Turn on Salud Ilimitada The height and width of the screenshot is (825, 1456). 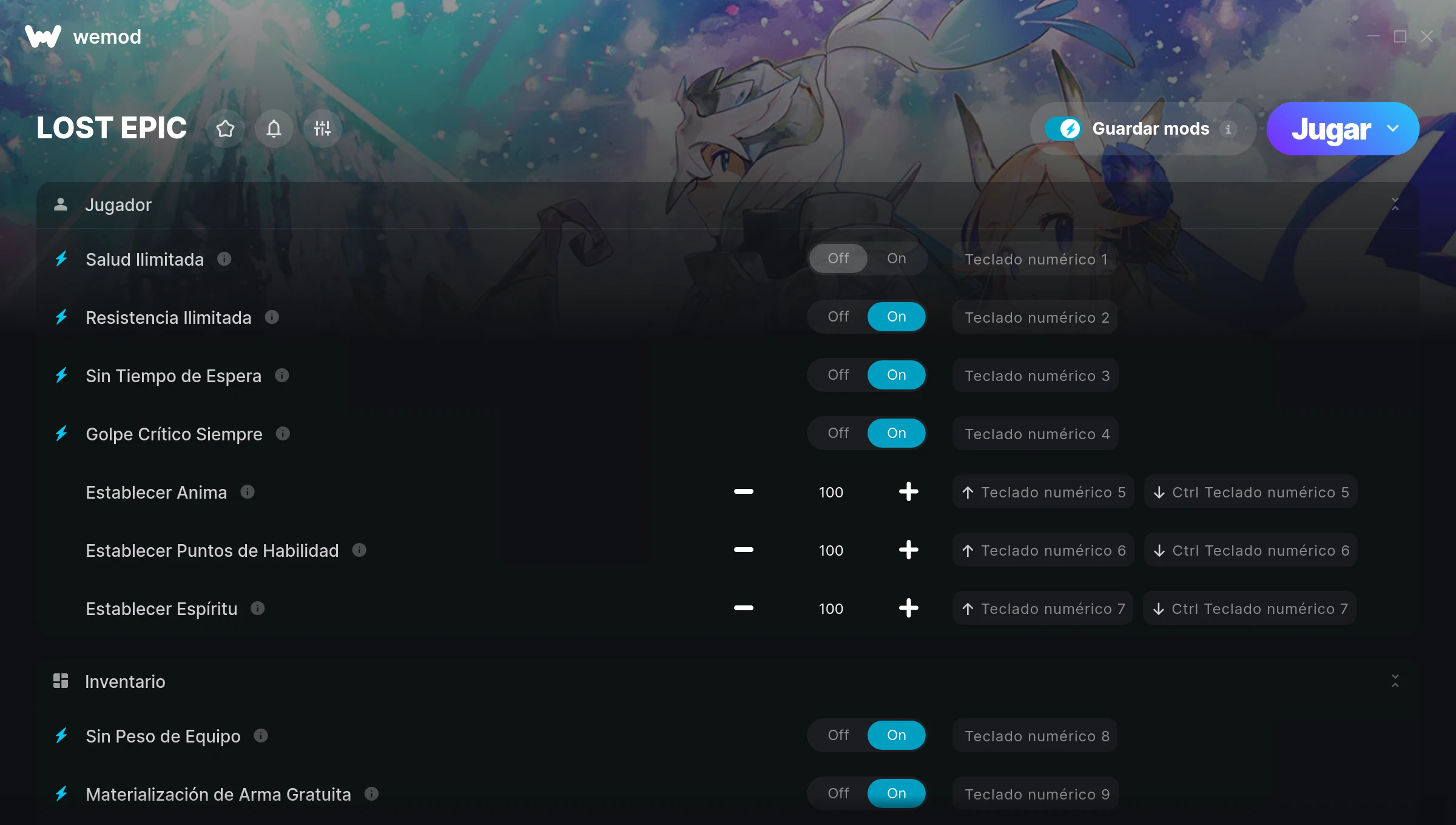point(897,258)
